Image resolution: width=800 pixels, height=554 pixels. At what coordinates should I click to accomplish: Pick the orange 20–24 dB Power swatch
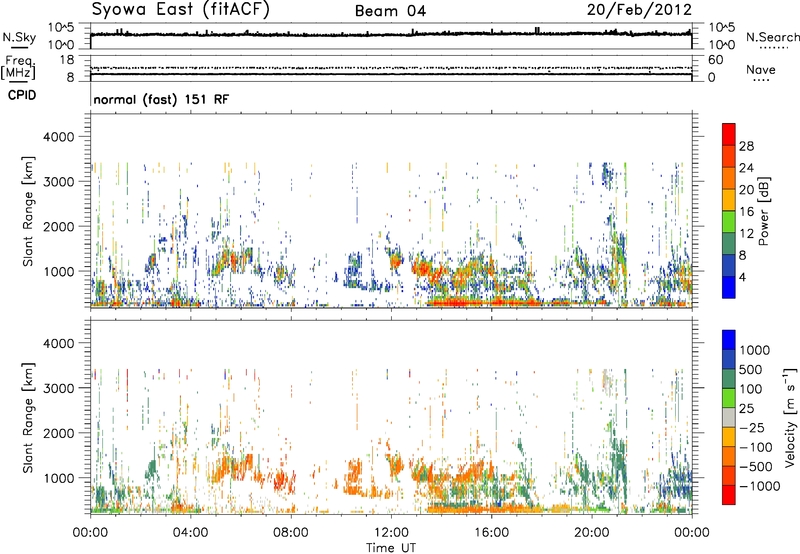click(729, 178)
